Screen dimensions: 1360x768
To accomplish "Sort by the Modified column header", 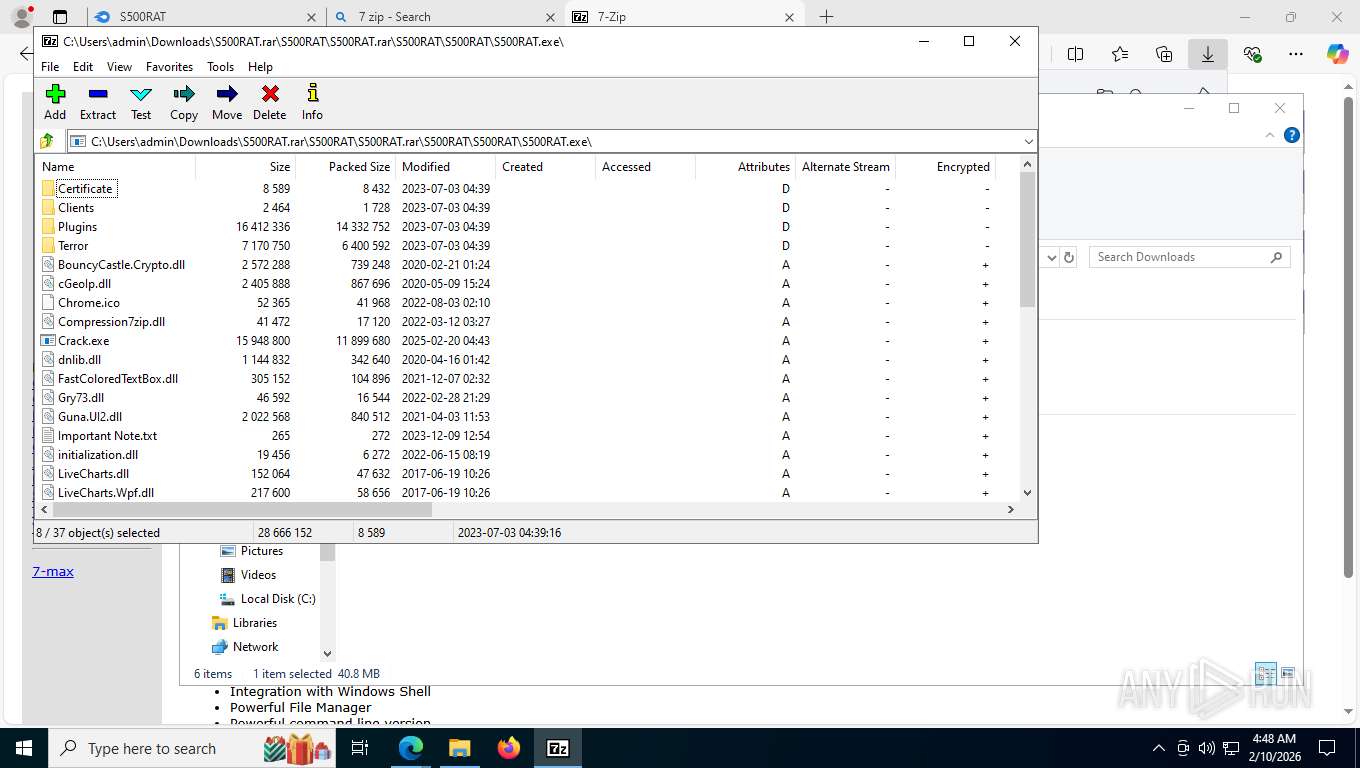I will [x=446, y=167].
